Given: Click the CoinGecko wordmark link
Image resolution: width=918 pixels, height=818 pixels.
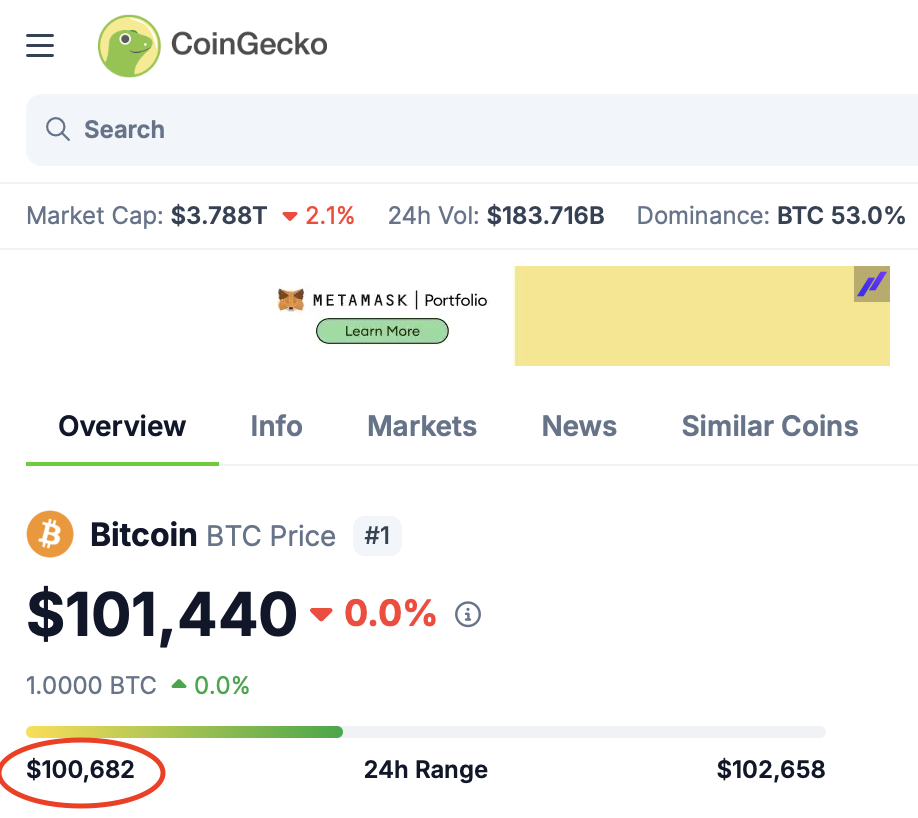Looking at the screenshot, I should coord(249,44).
